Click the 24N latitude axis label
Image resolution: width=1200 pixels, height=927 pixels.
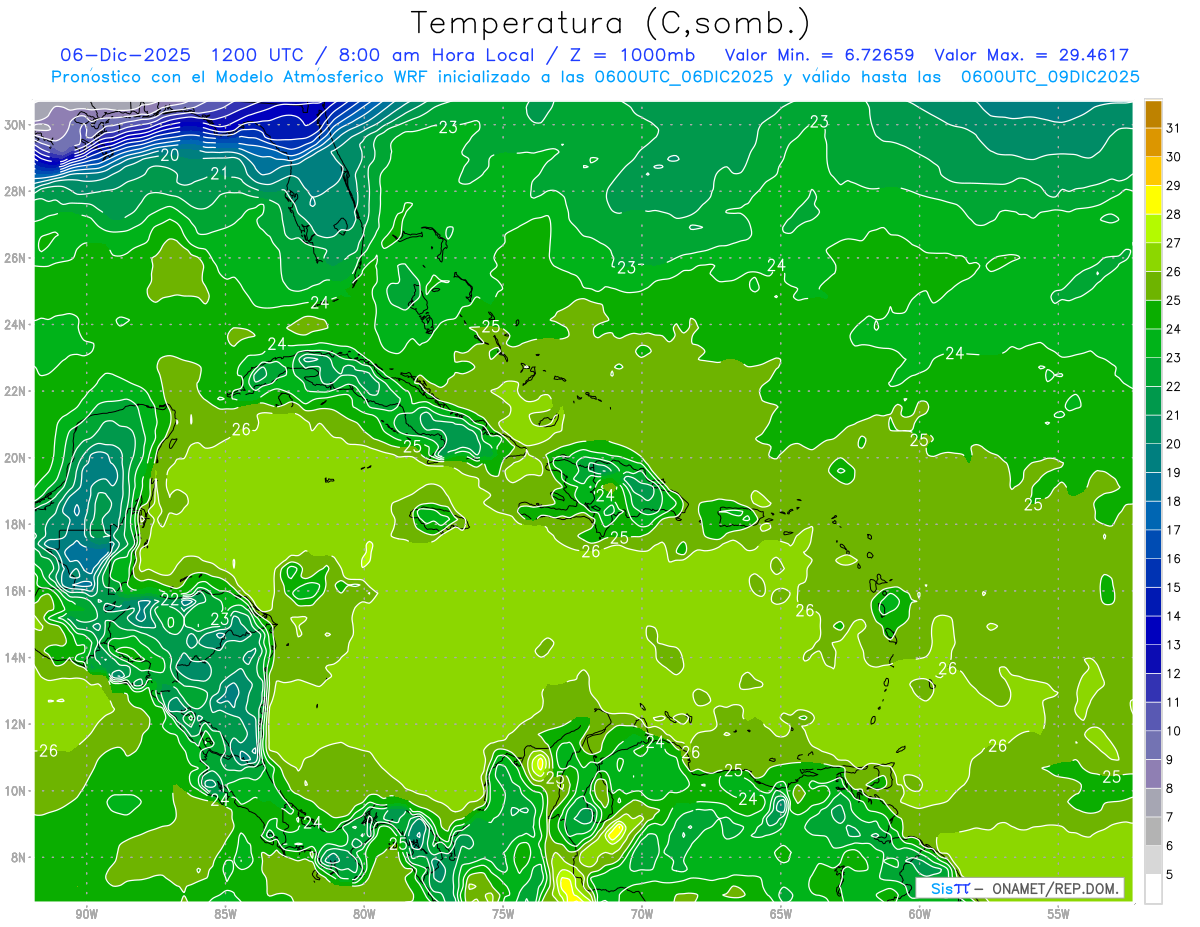(17, 325)
